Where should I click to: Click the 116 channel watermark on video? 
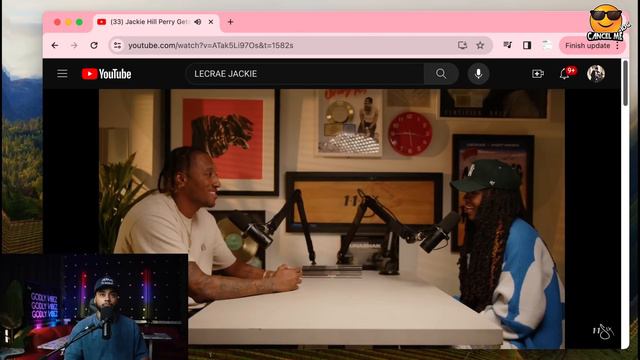point(604,331)
